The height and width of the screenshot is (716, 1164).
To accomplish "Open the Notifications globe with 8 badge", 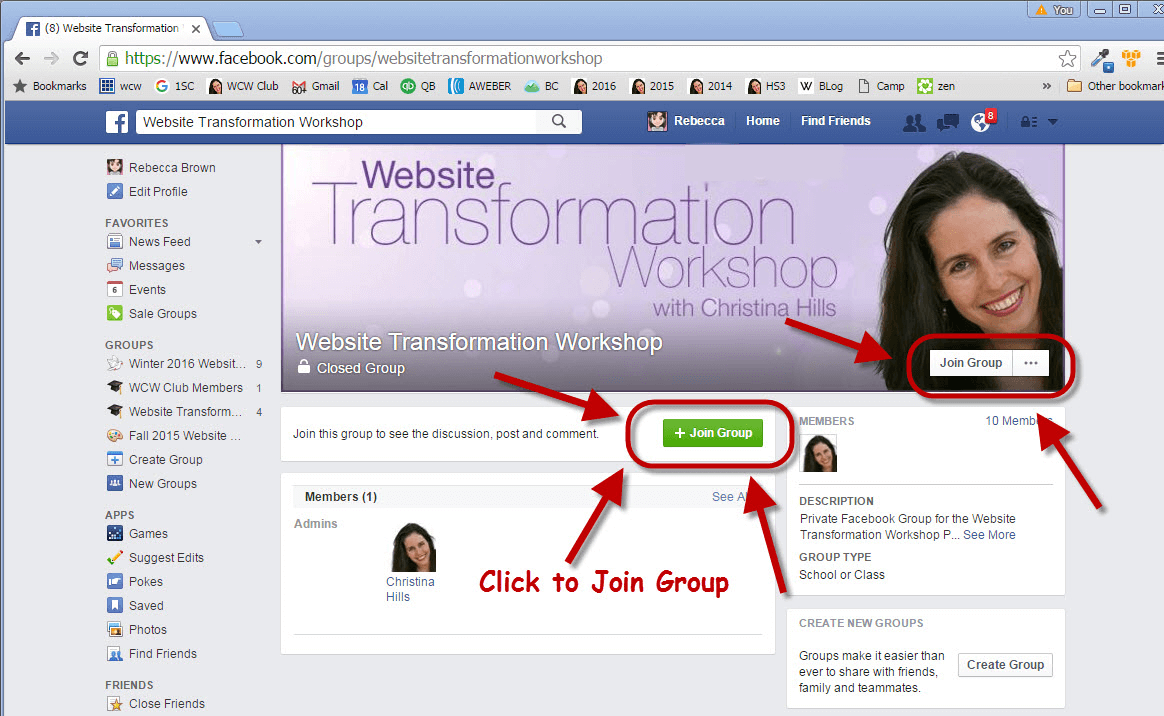I will pyautogui.click(x=981, y=121).
